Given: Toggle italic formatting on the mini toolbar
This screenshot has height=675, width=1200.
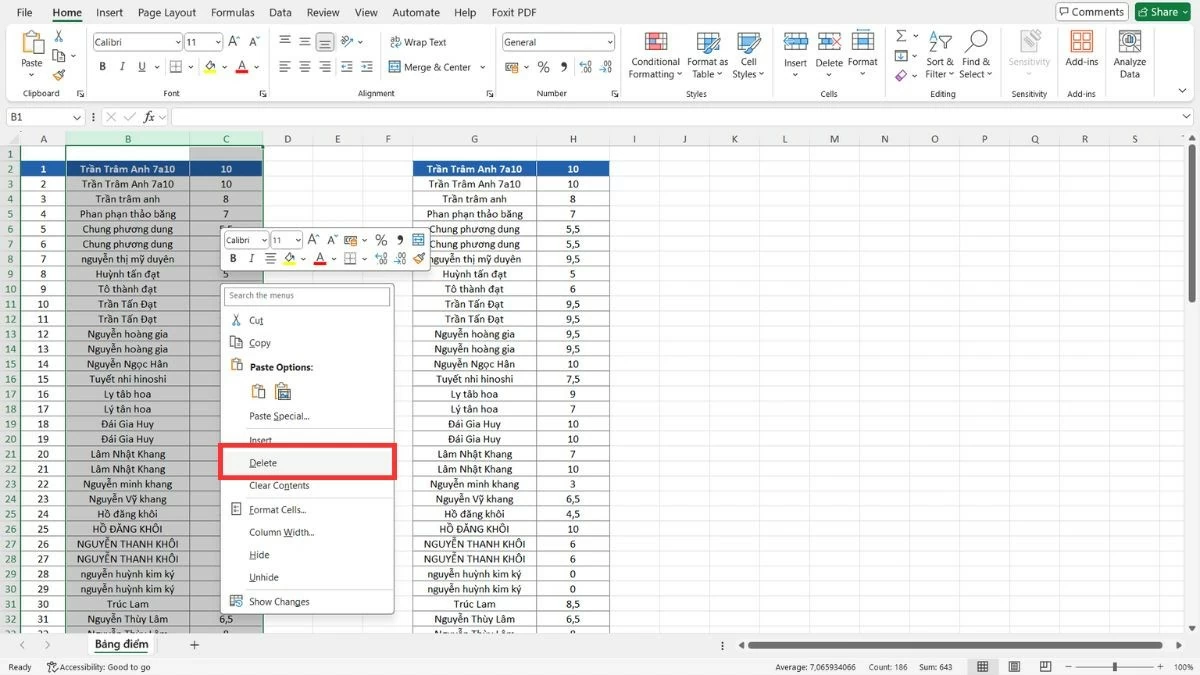Looking at the screenshot, I should [251, 257].
